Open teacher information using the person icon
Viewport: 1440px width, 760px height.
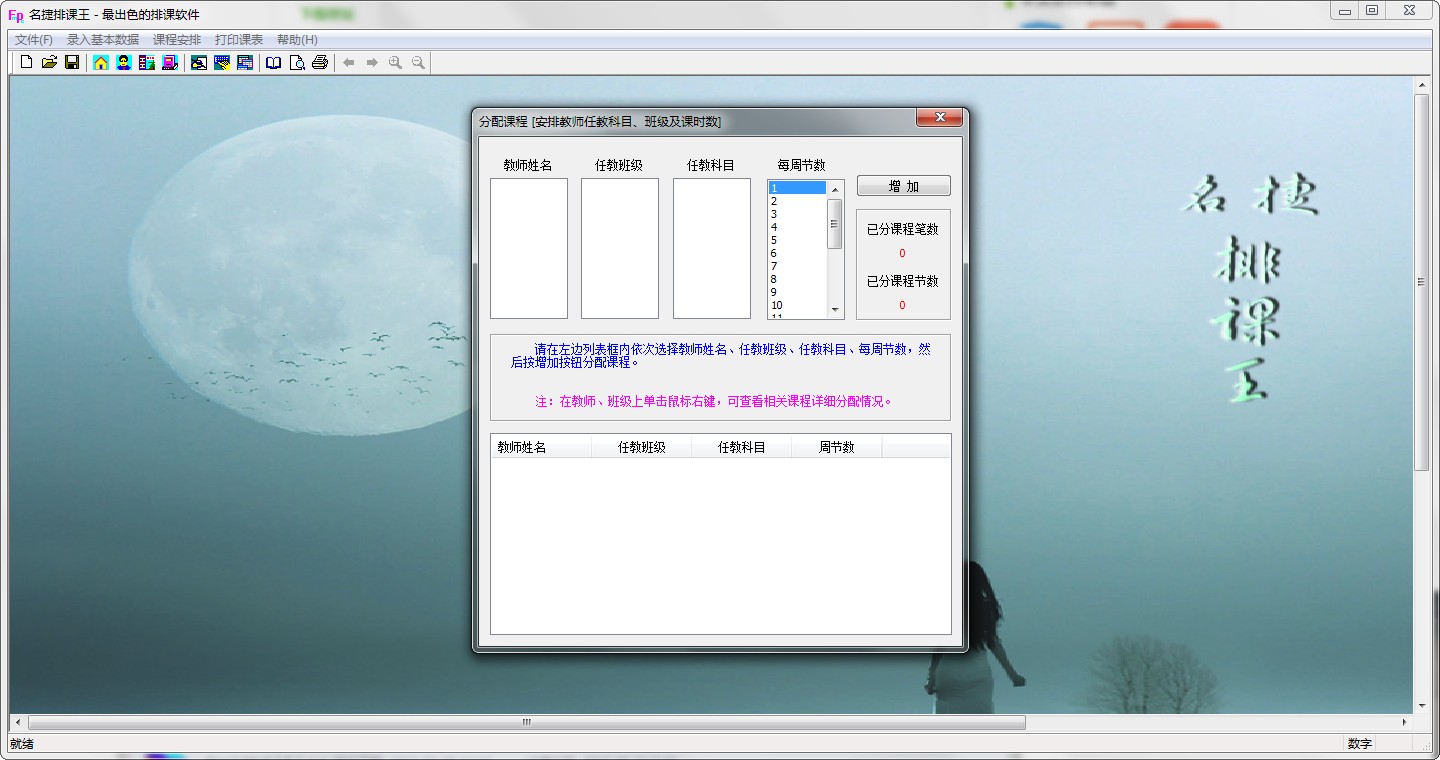122,61
